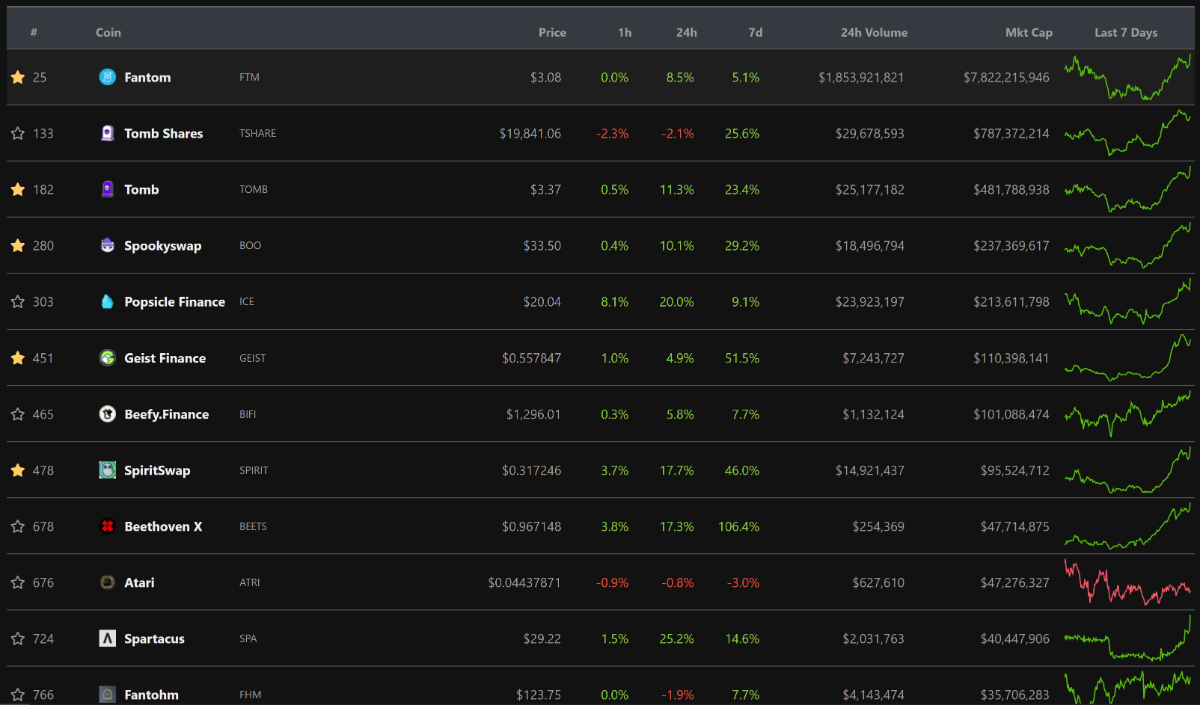Click the Beefy.Finance cow logo
This screenshot has height=705, width=1200.
point(107,414)
